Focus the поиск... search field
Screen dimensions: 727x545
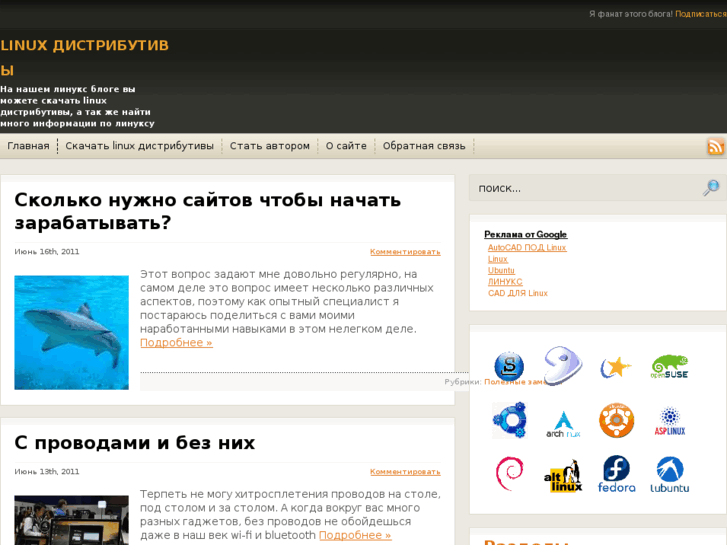tap(589, 188)
